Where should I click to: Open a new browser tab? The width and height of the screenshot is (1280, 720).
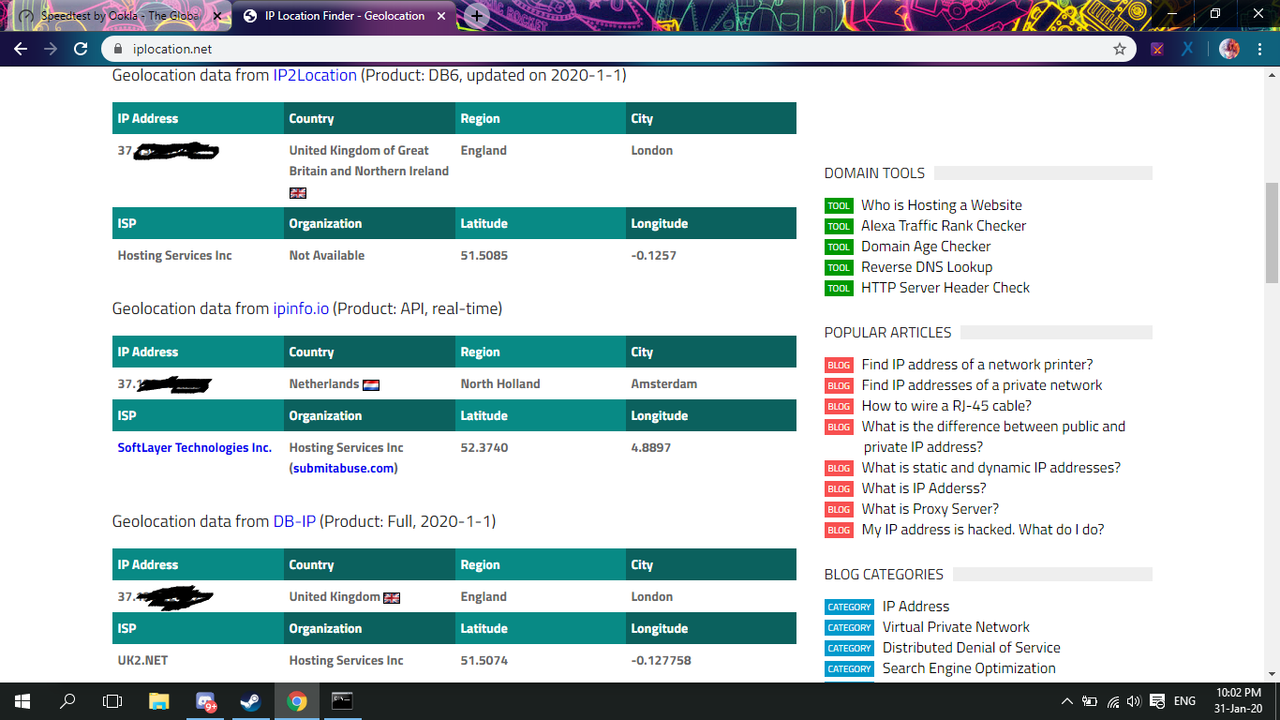pos(477,16)
